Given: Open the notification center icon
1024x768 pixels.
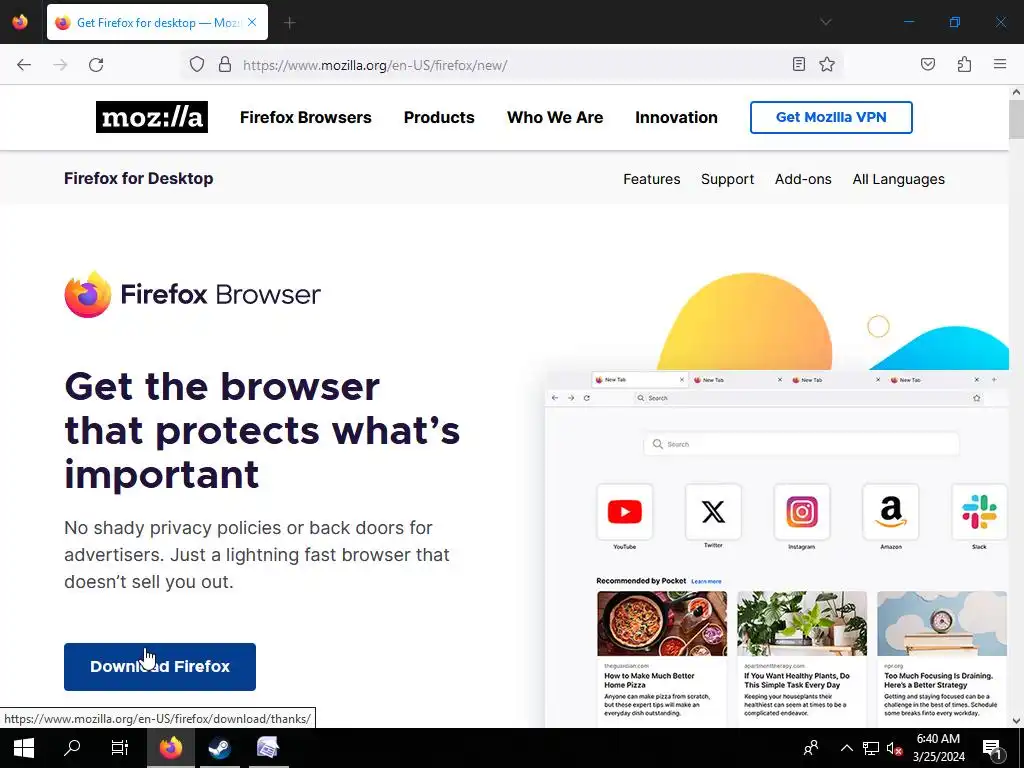Looking at the screenshot, I should pos(992,748).
